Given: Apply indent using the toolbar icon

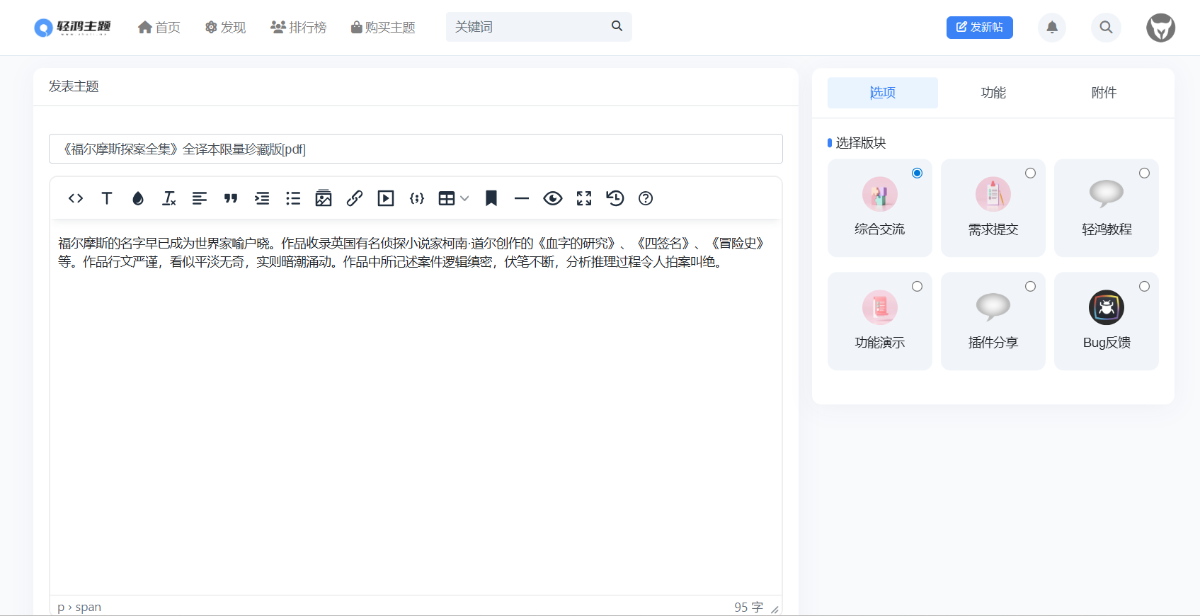Looking at the screenshot, I should pyautogui.click(x=262, y=198).
